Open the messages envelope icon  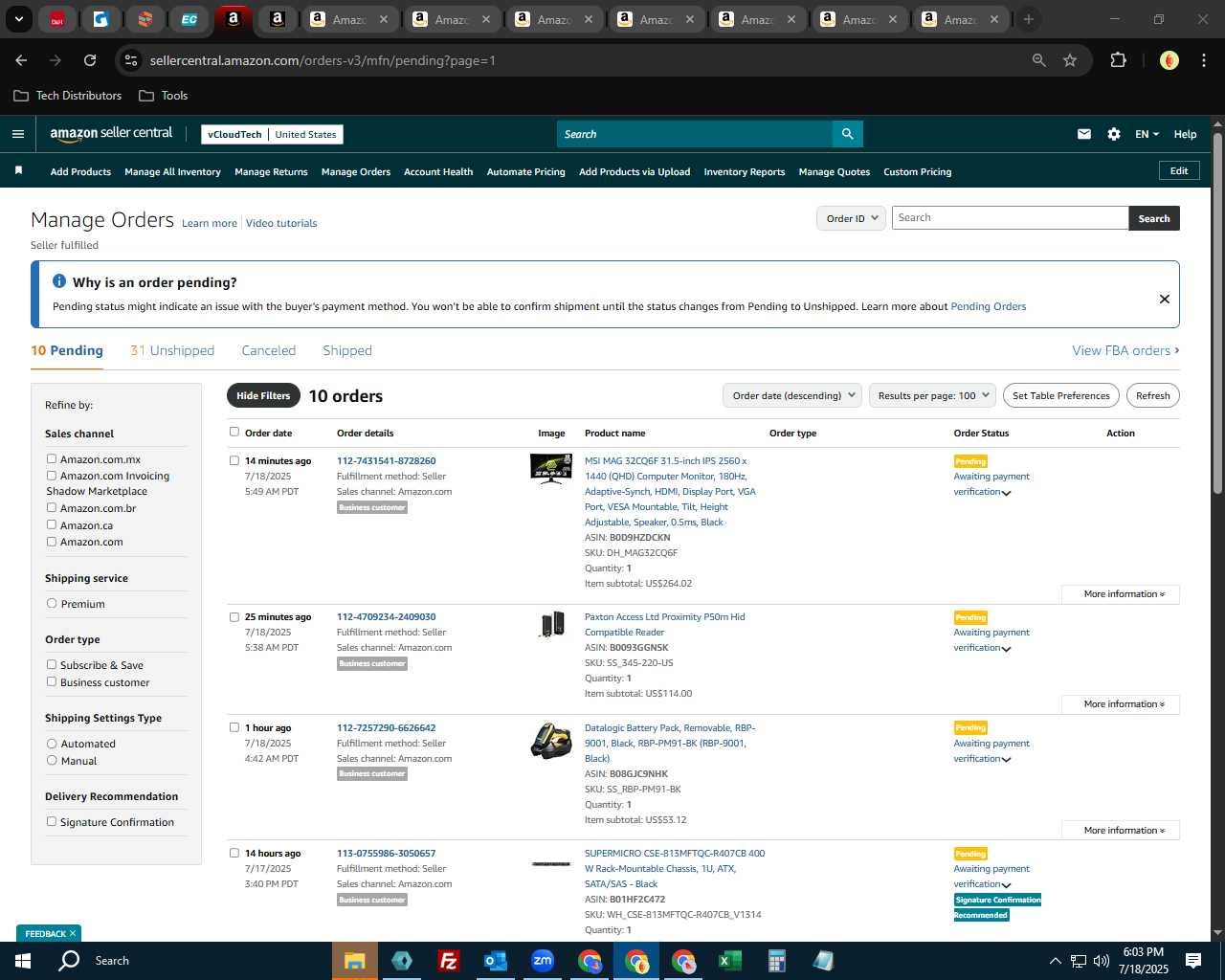[1084, 134]
